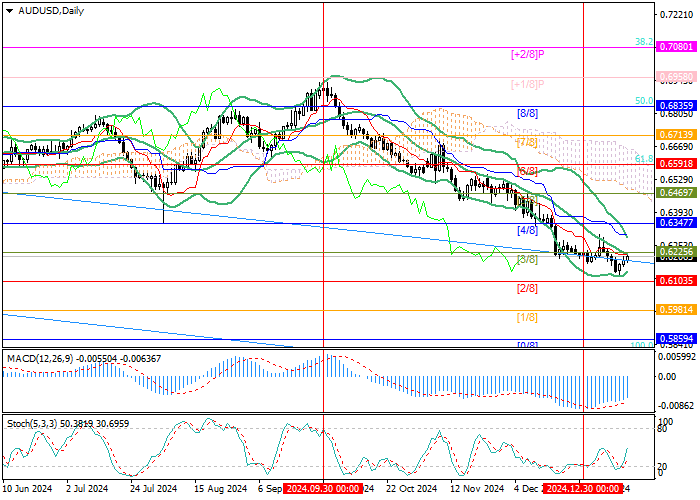Click the blue 0.68359 price tag
Screen dimensions: 700x500
point(676,105)
